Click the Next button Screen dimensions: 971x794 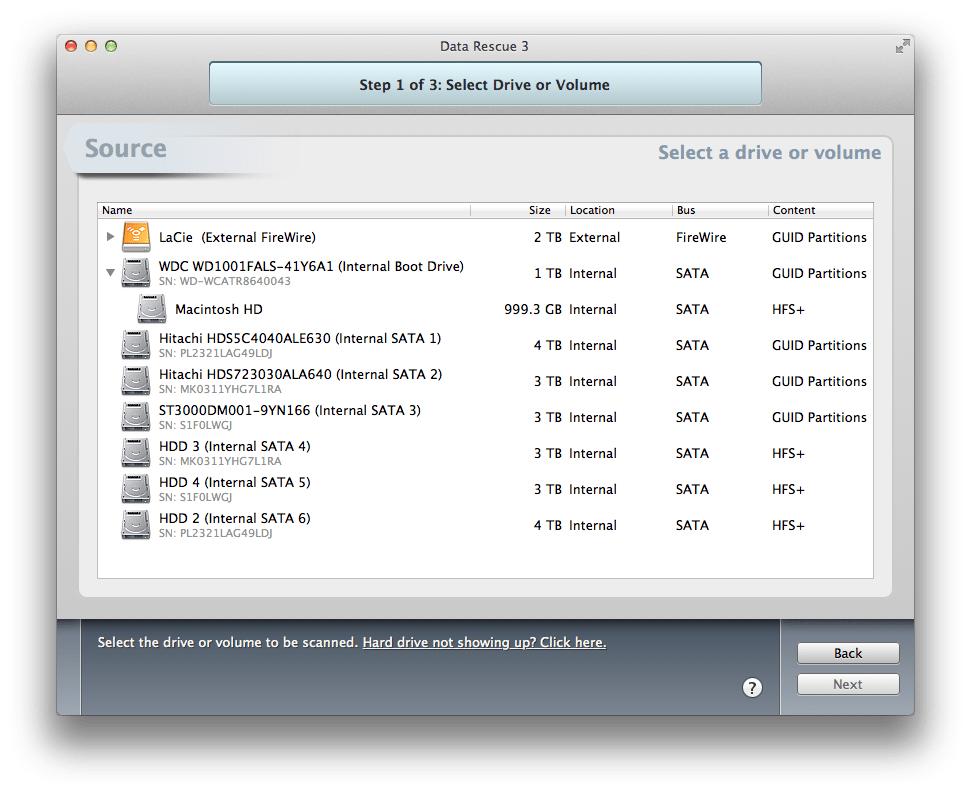tap(847, 684)
